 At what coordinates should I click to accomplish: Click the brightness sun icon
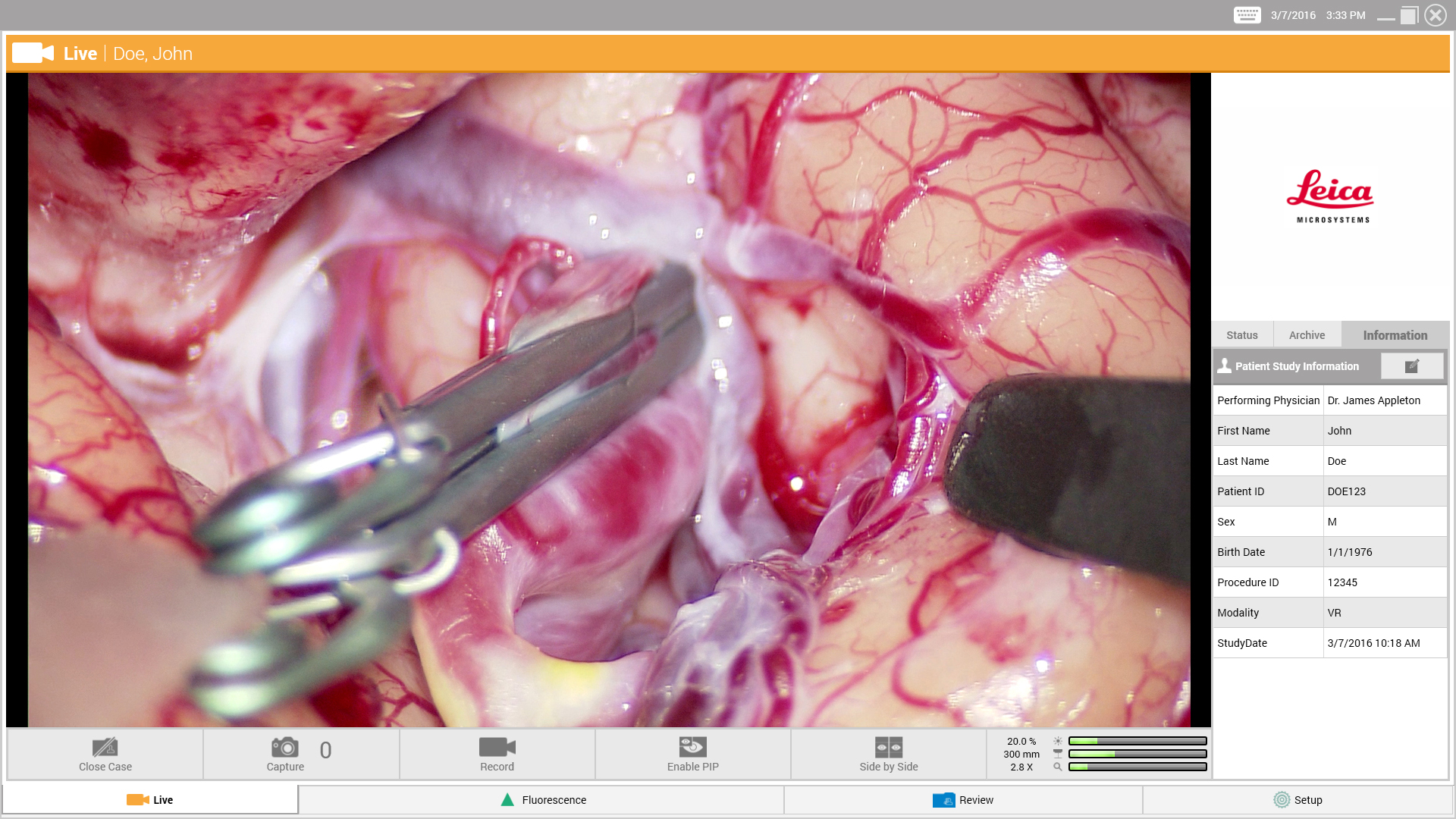[1057, 741]
